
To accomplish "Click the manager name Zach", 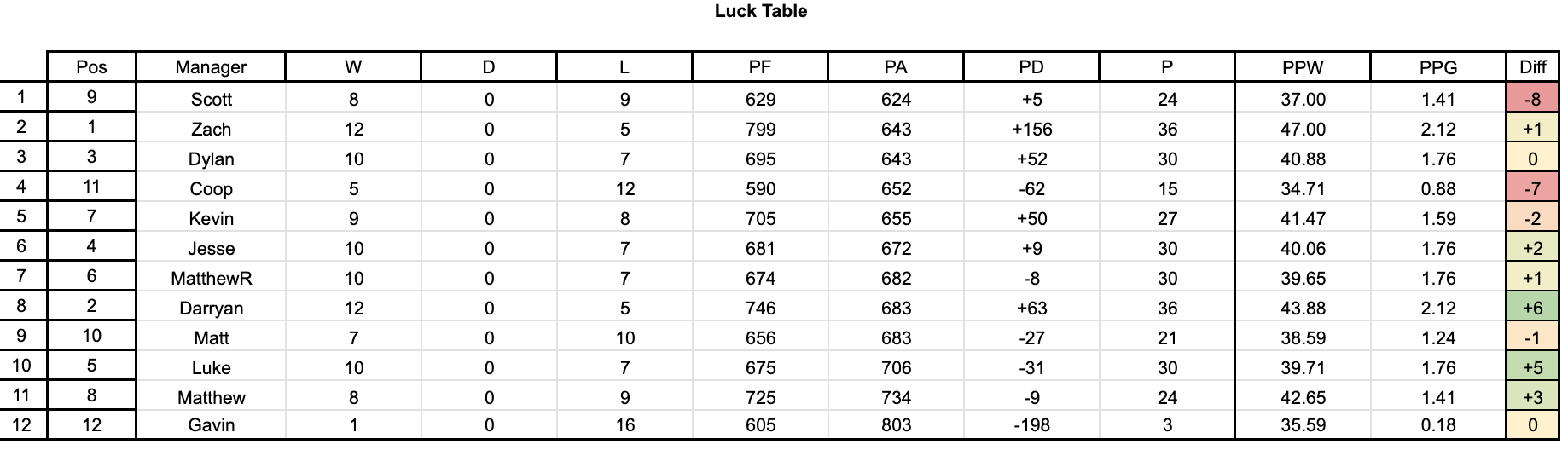I will 211,129.
